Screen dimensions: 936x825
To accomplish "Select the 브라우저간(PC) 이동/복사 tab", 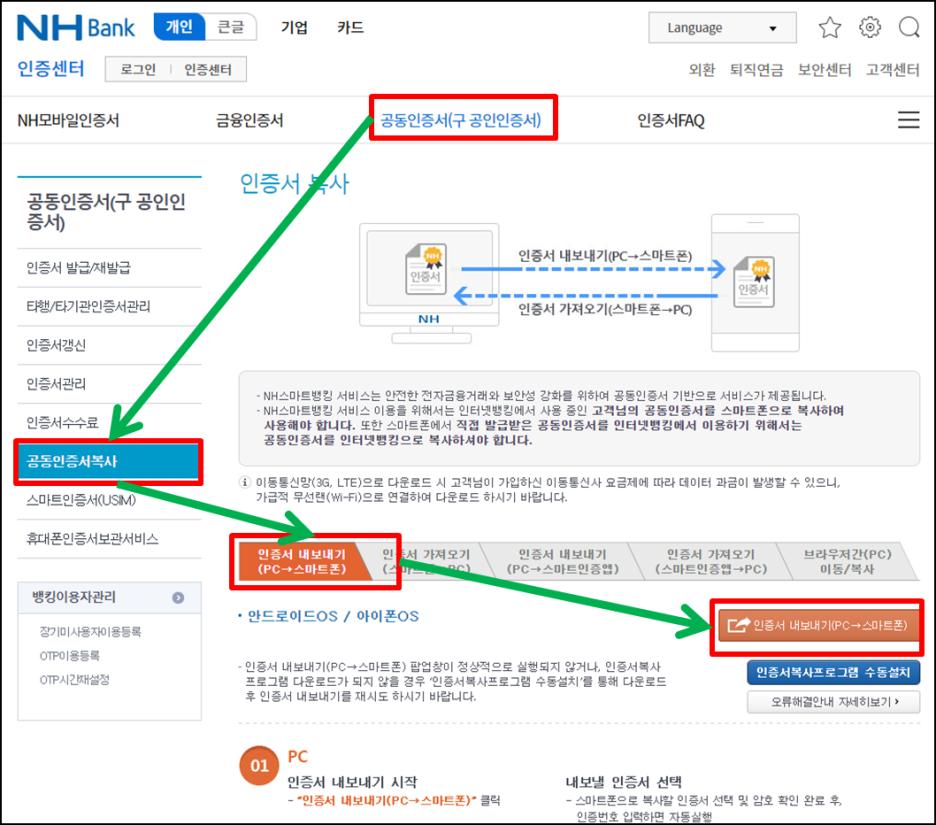I will pos(847,562).
